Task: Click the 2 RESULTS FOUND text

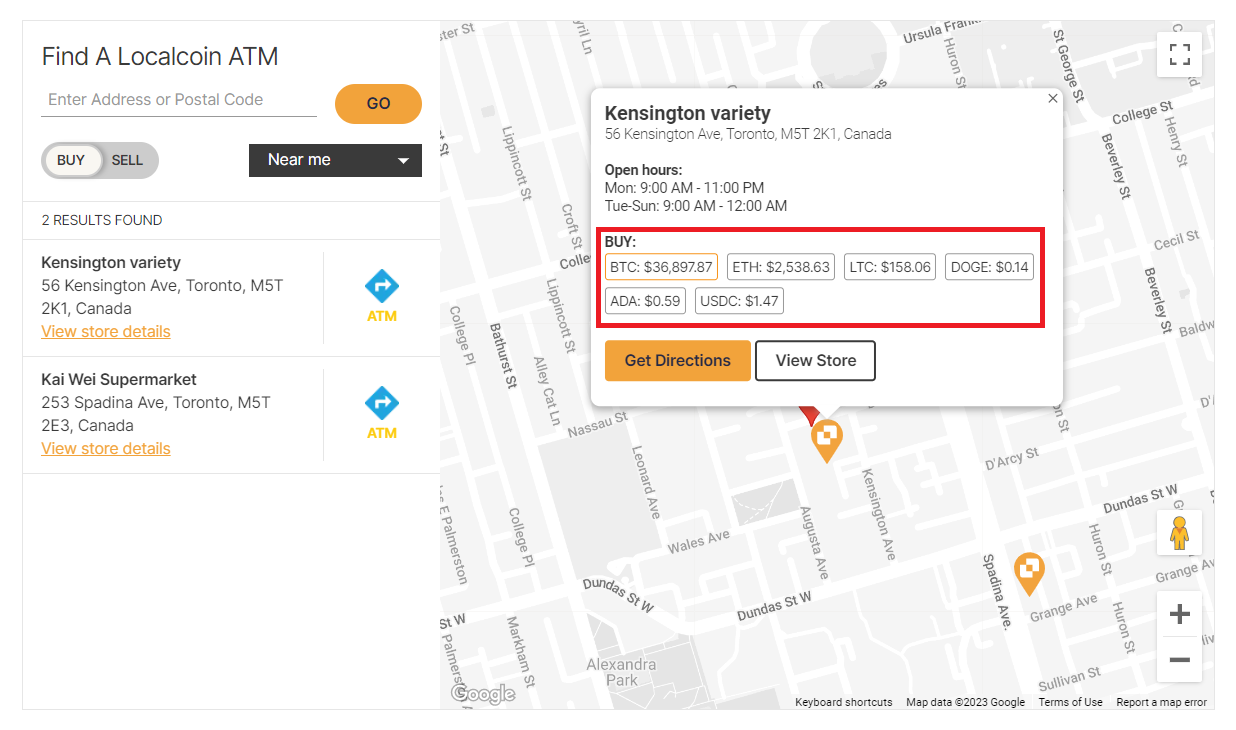Action: 102,220
